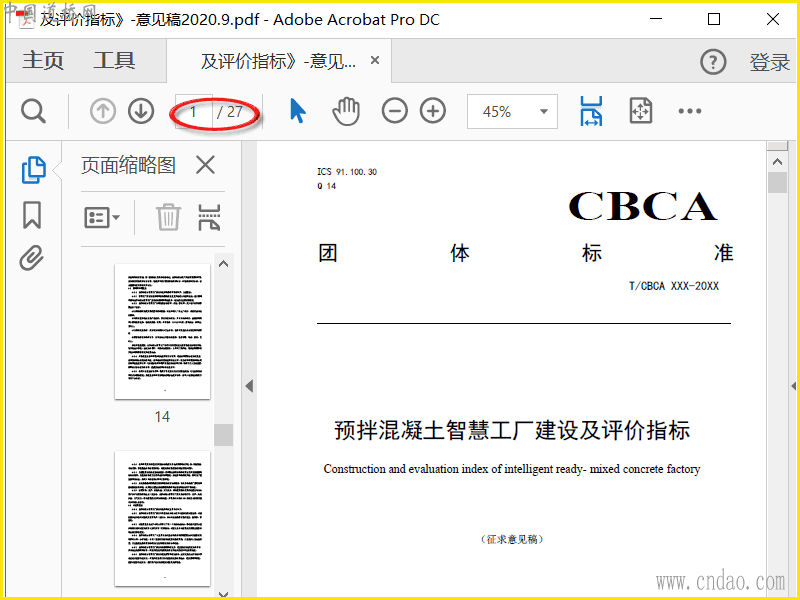The width and height of the screenshot is (800, 600).
Task: Click the thumbnail panel print pages icon
Action: [209, 217]
